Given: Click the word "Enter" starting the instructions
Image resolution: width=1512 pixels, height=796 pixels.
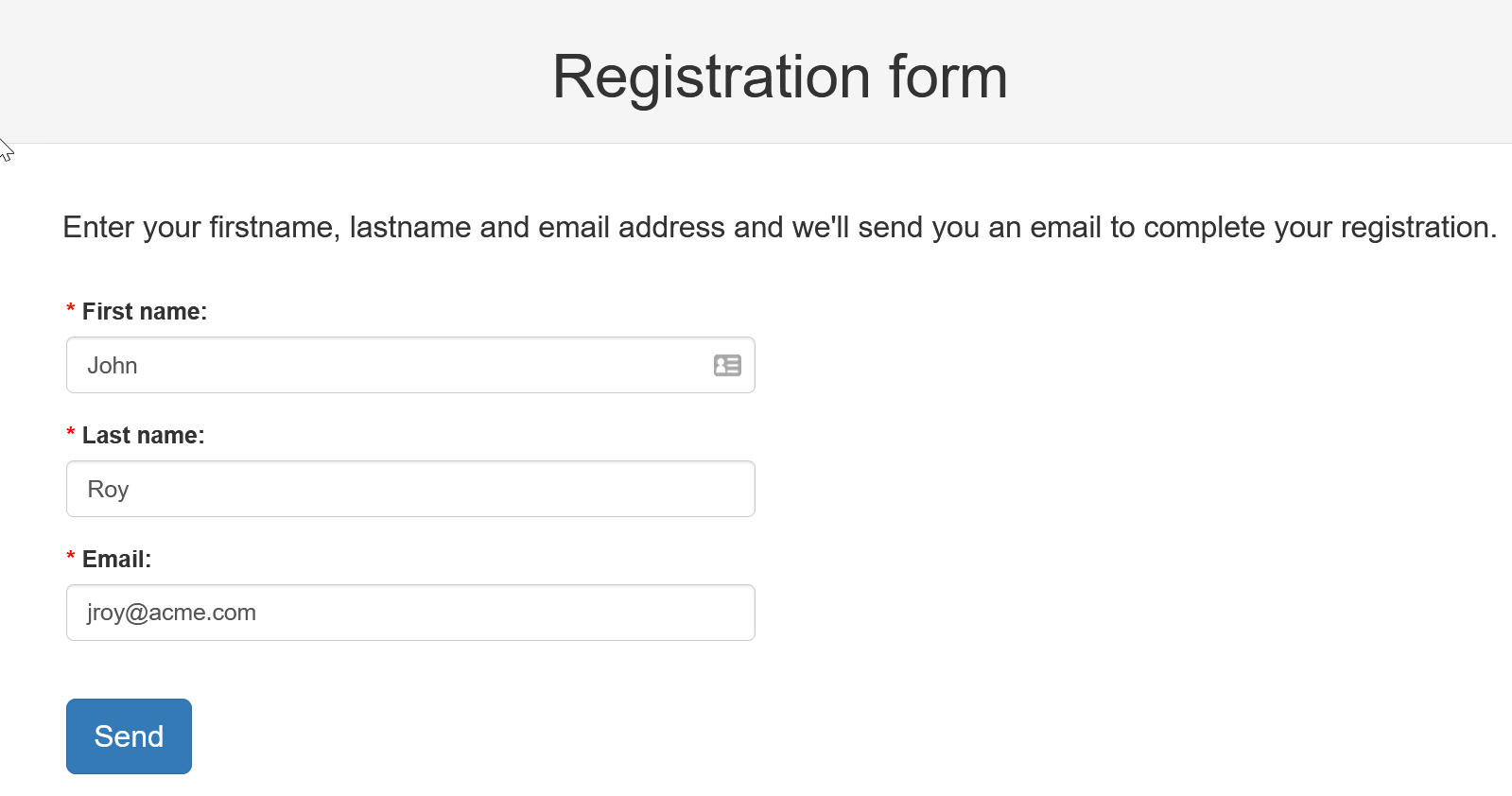Looking at the screenshot, I should point(98,227).
